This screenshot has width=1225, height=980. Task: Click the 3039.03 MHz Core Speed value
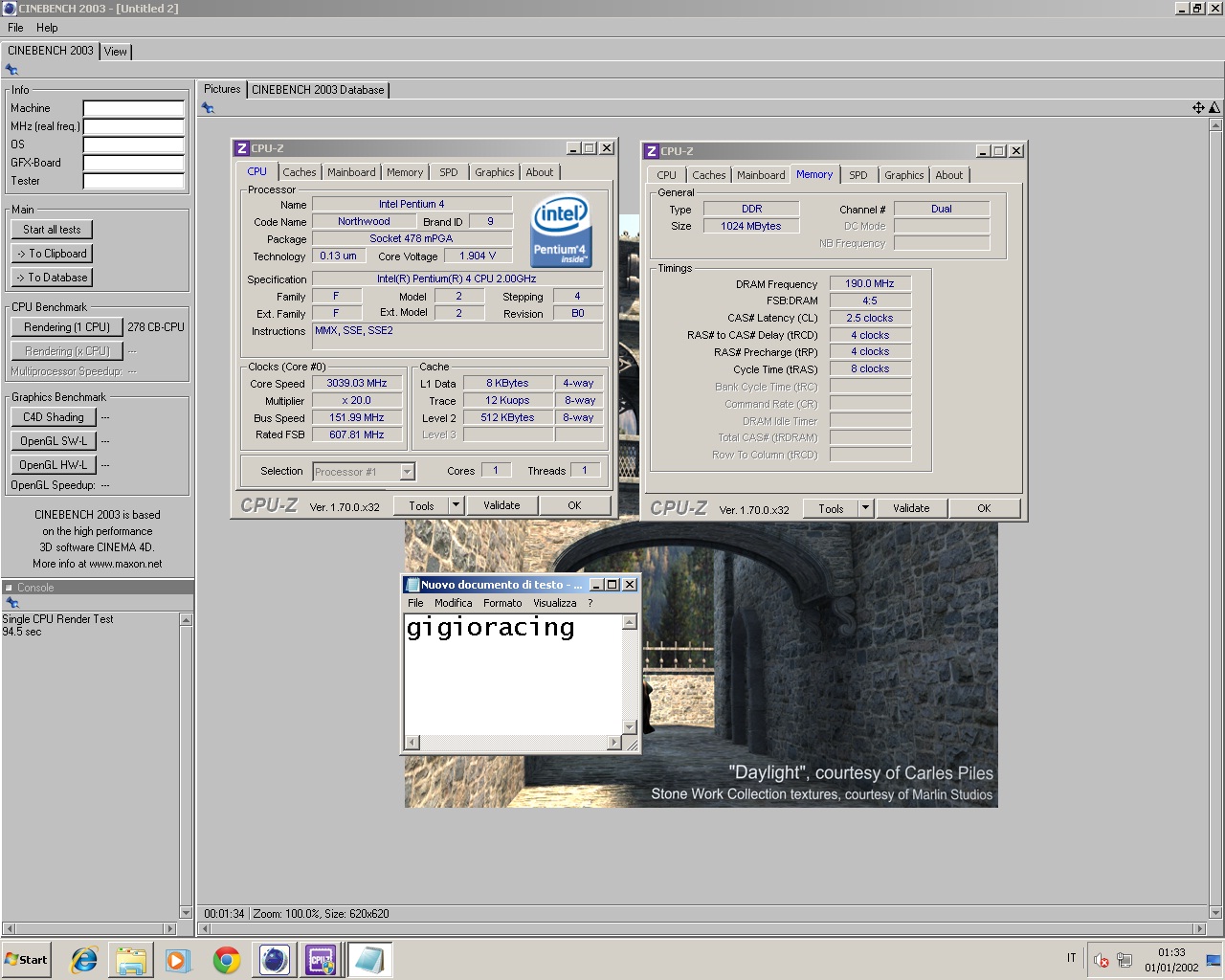[357, 383]
